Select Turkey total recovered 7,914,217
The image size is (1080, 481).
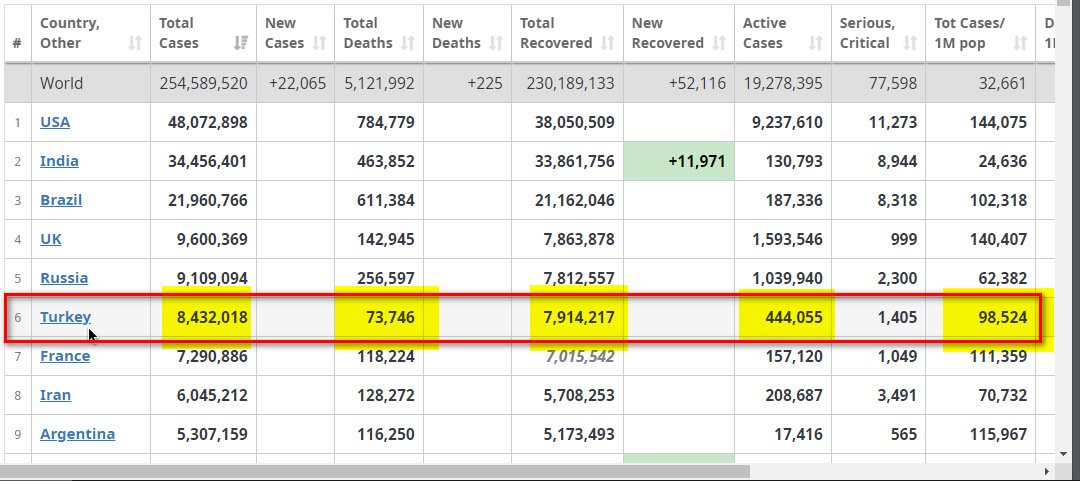coord(579,317)
